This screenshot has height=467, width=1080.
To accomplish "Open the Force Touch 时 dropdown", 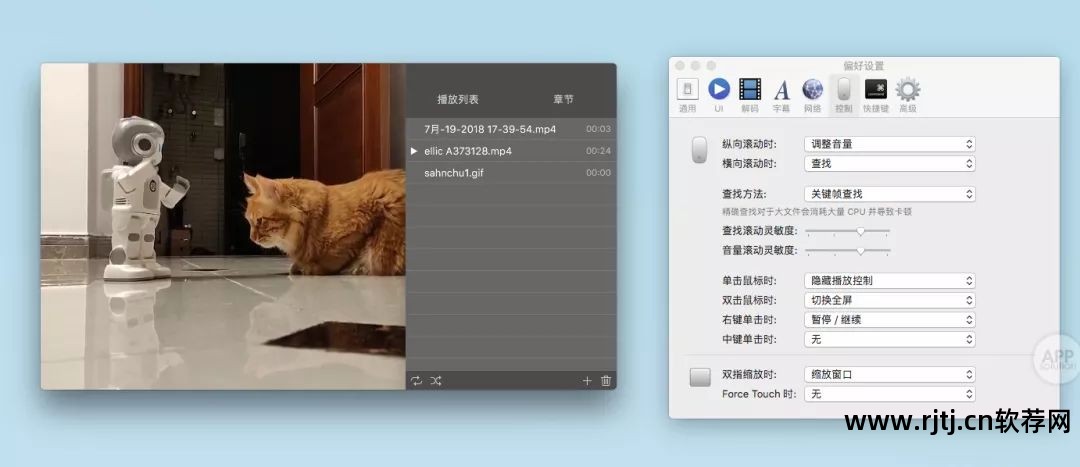I will pyautogui.click(x=890, y=394).
